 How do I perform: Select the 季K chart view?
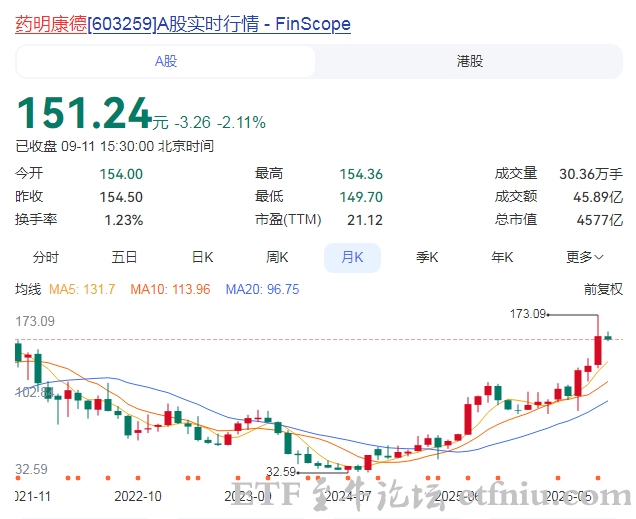pyautogui.click(x=427, y=257)
